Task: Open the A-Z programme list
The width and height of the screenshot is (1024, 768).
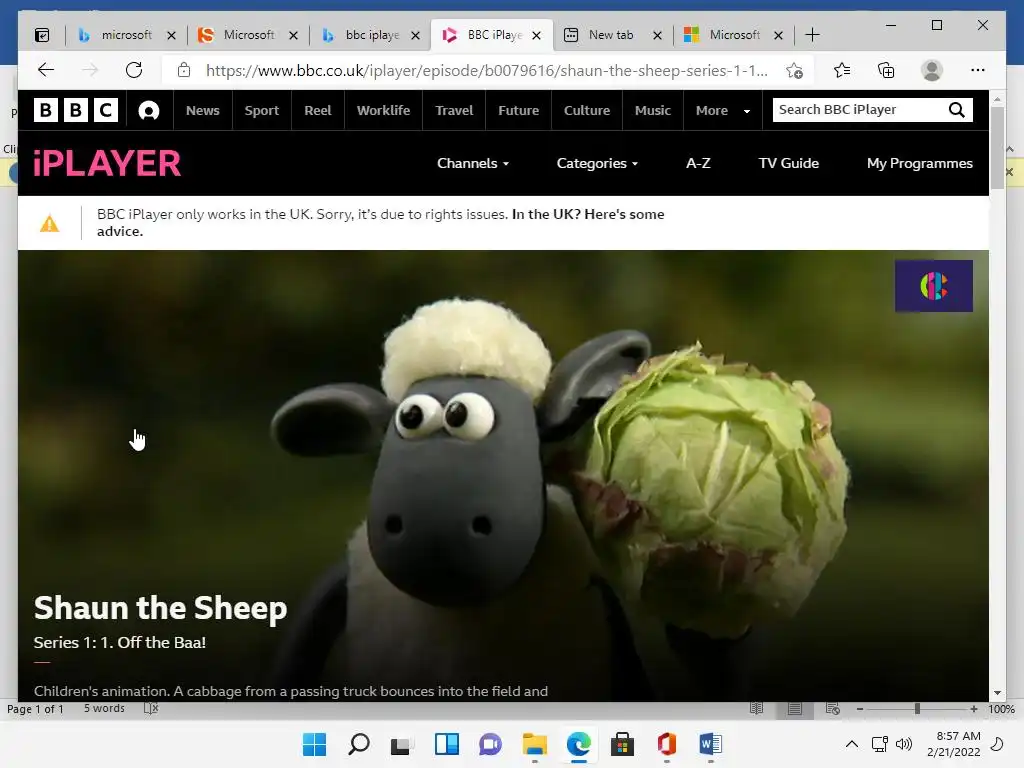Action: pos(698,163)
